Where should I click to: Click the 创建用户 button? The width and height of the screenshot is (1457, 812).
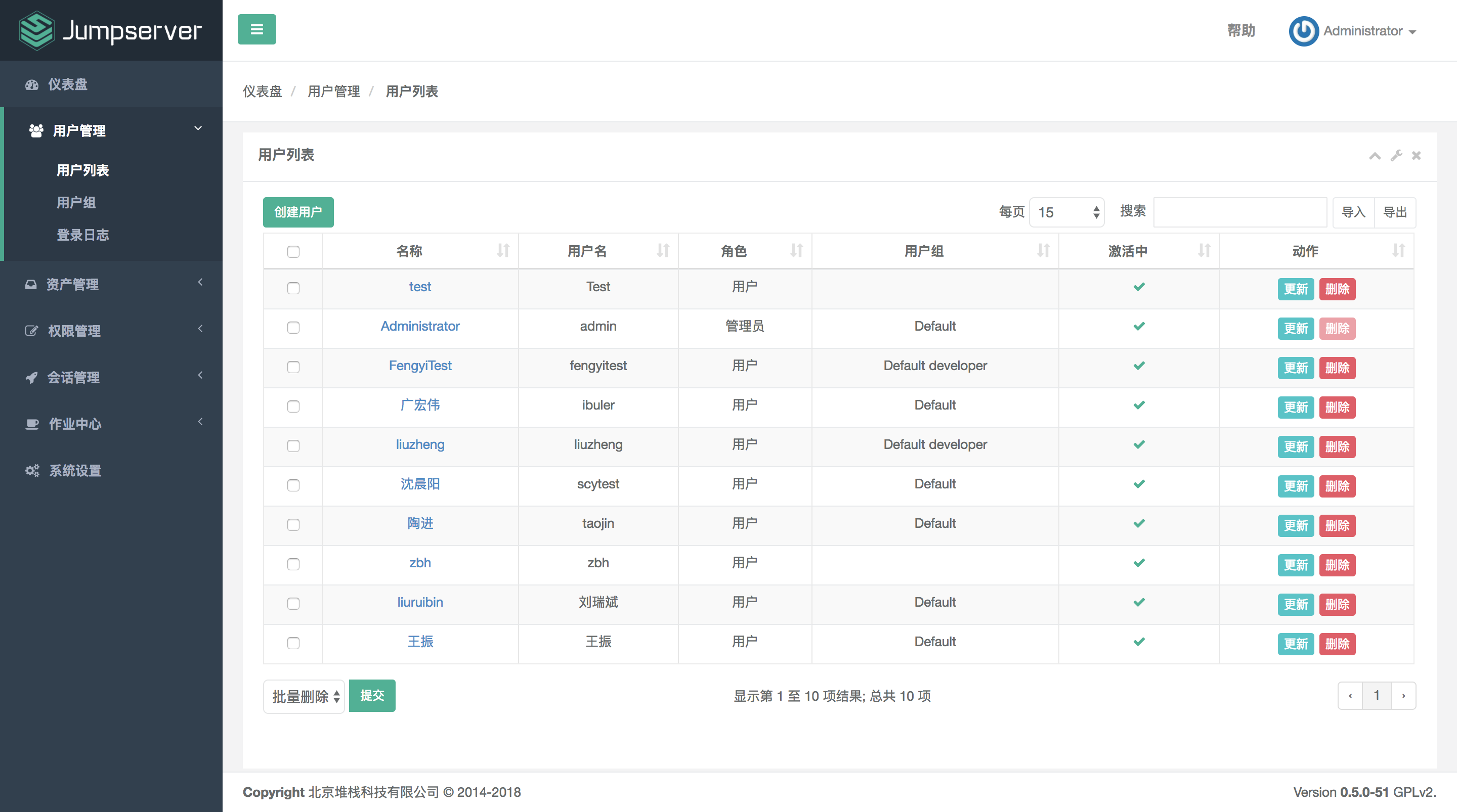point(298,212)
